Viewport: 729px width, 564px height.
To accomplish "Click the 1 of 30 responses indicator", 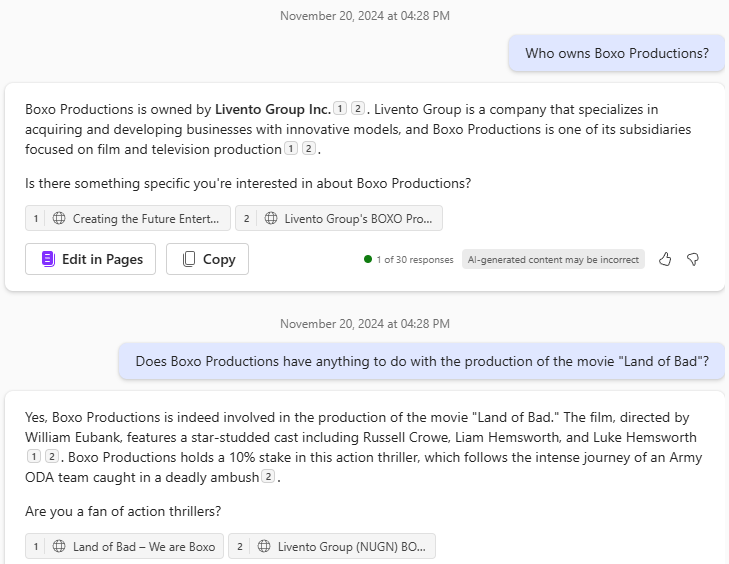I will 409,259.
